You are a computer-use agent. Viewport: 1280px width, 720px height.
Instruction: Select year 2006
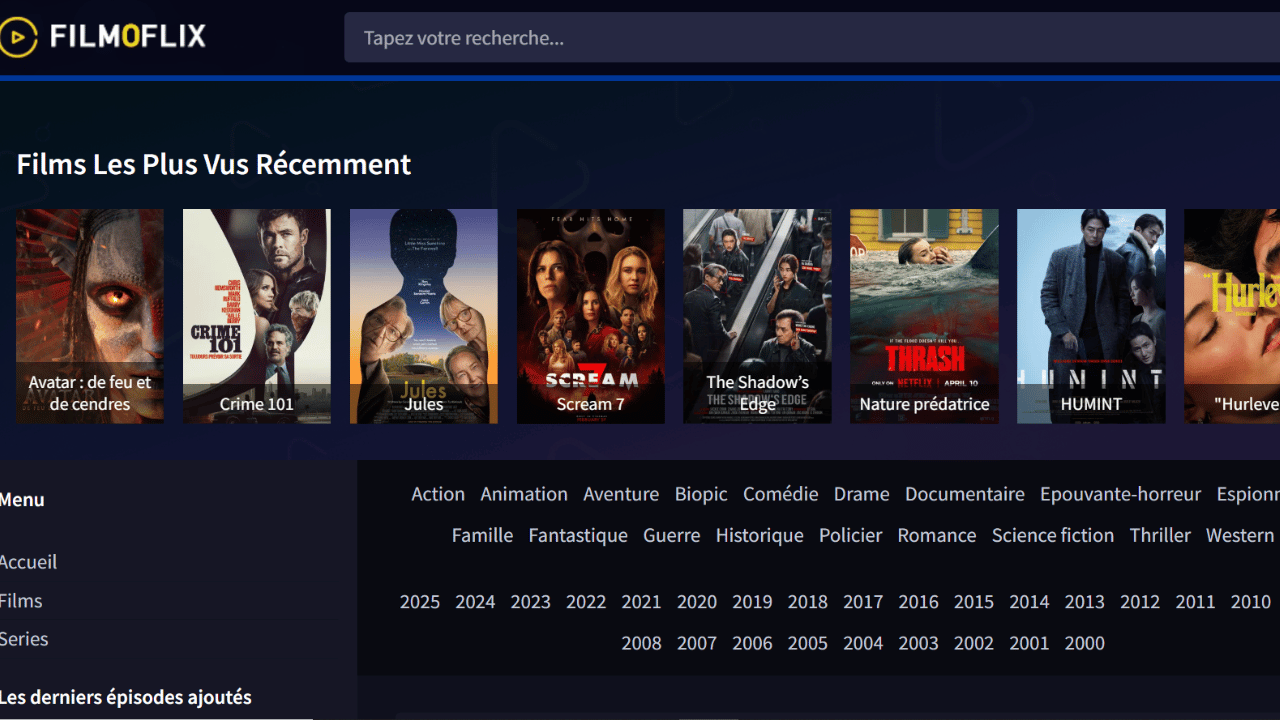pos(752,643)
